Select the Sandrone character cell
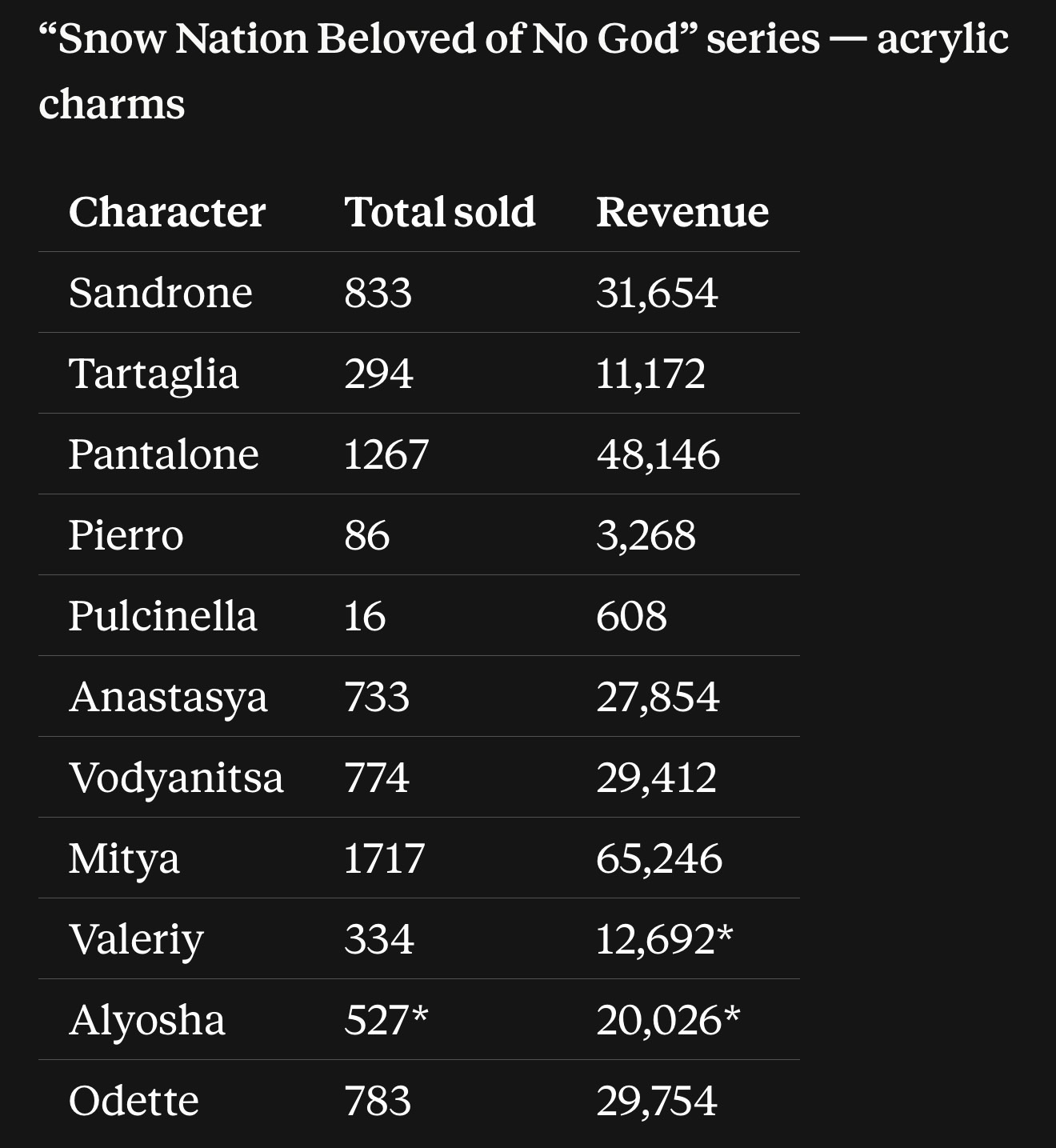 (x=161, y=293)
